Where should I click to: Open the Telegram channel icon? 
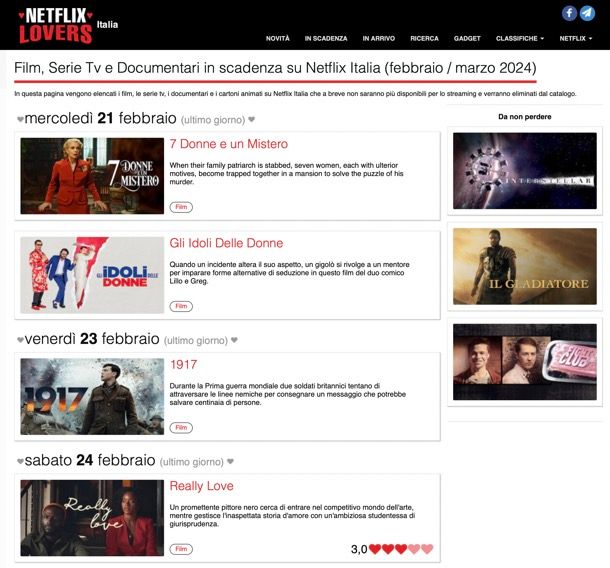tap(587, 13)
